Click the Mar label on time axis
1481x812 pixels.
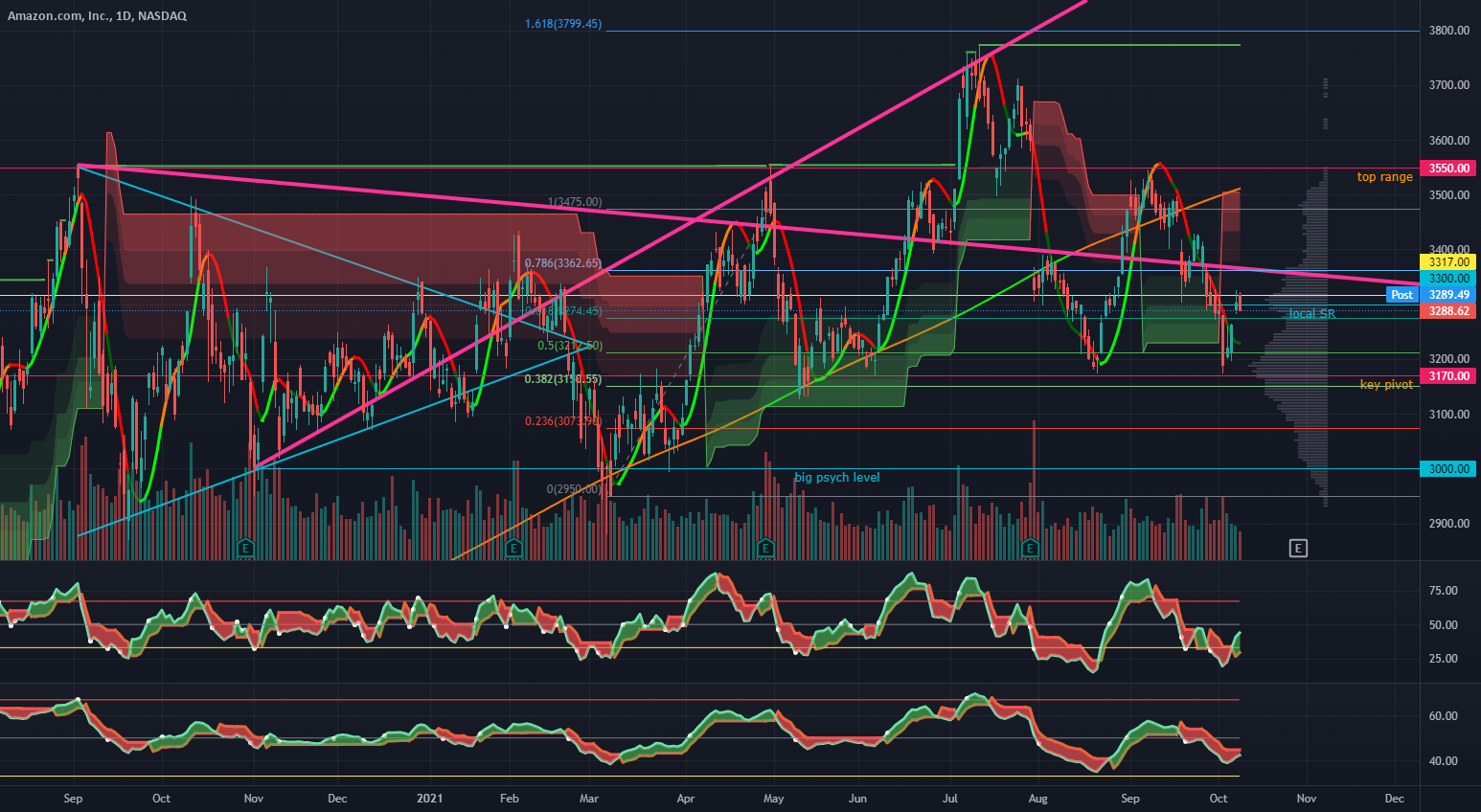click(x=589, y=799)
